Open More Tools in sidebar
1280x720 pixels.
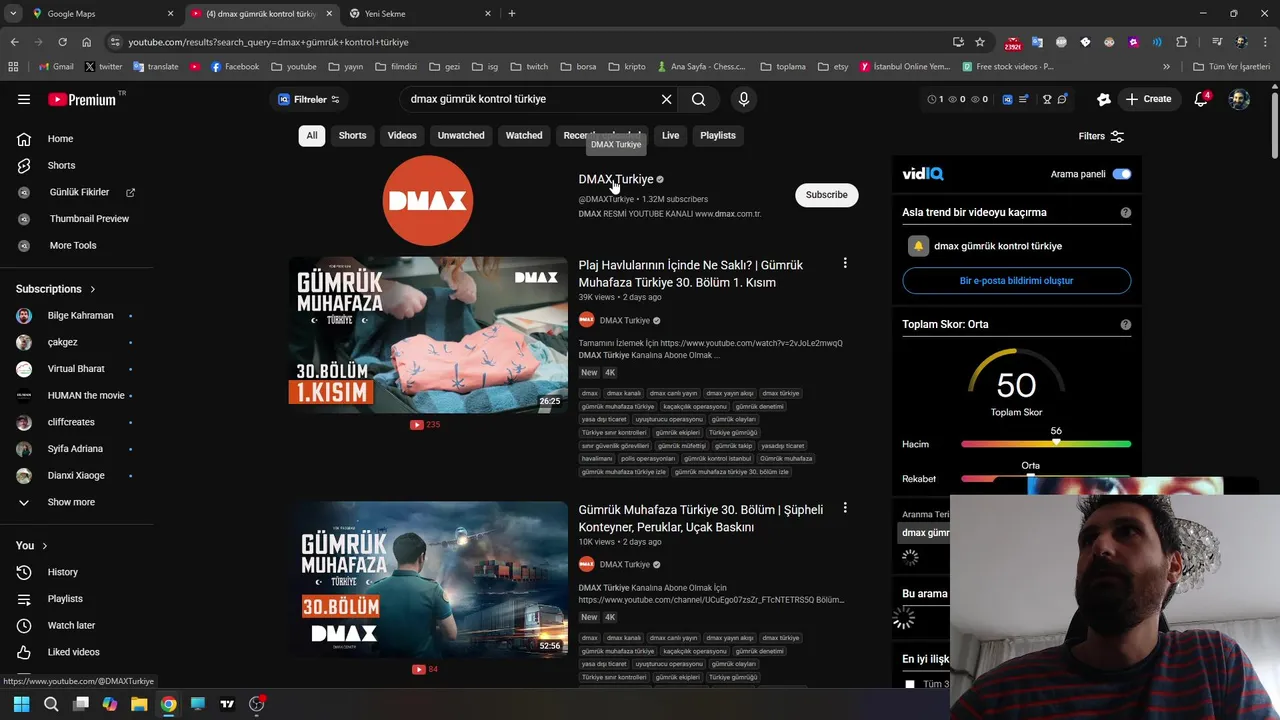coord(76,245)
